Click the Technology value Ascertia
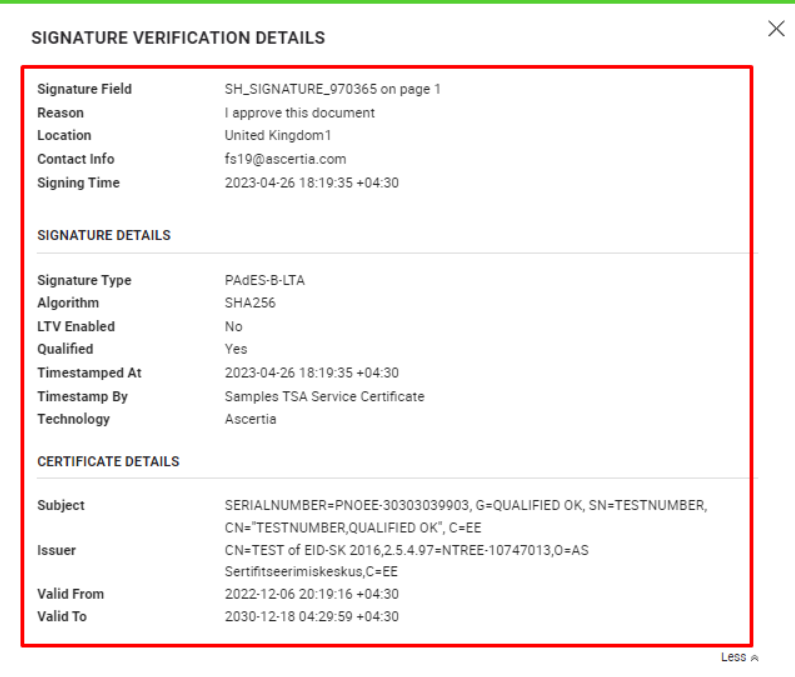 [x=250, y=419]
